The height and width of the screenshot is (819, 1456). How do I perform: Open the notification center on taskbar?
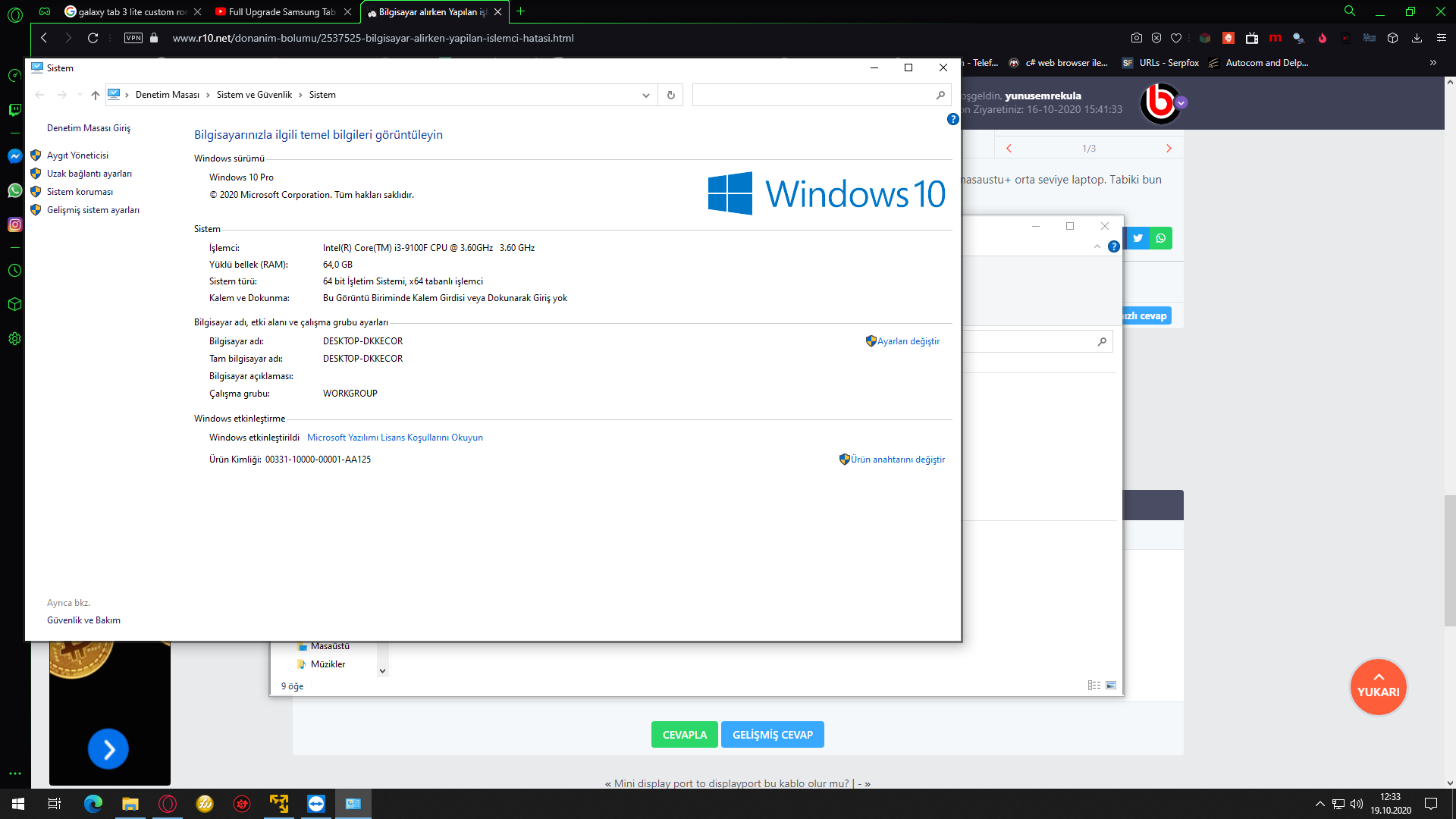pyautogui.click(x=1431, y=804)
